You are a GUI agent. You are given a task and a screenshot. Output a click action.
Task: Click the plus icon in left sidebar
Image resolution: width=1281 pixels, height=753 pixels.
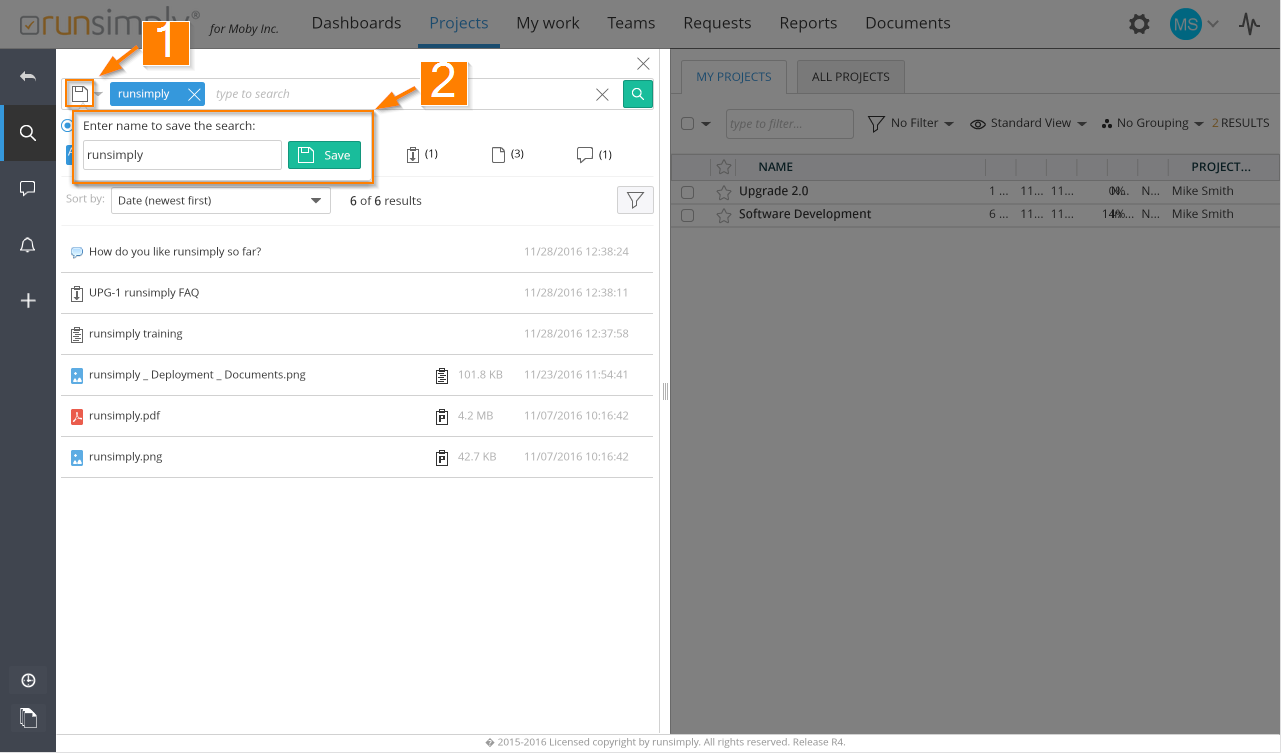pyautogui.click(x=28, y=300)
